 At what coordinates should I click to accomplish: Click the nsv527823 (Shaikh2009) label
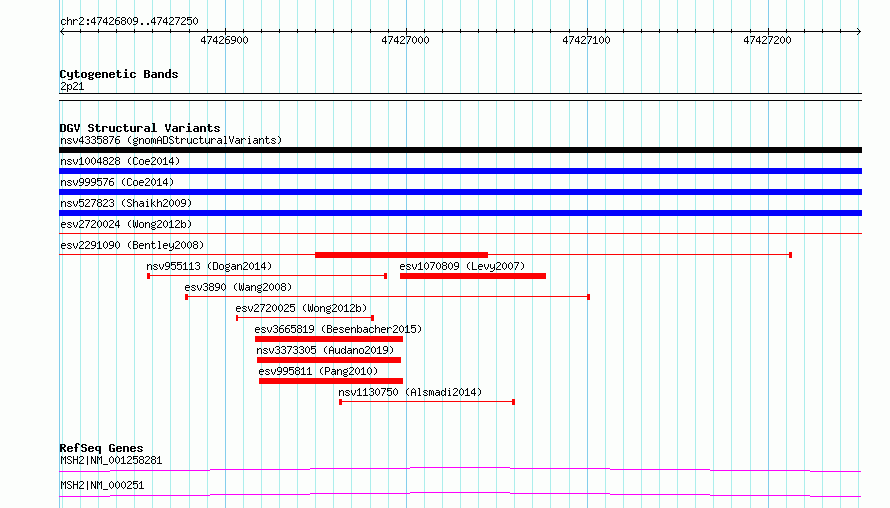(x=126, y=203)
